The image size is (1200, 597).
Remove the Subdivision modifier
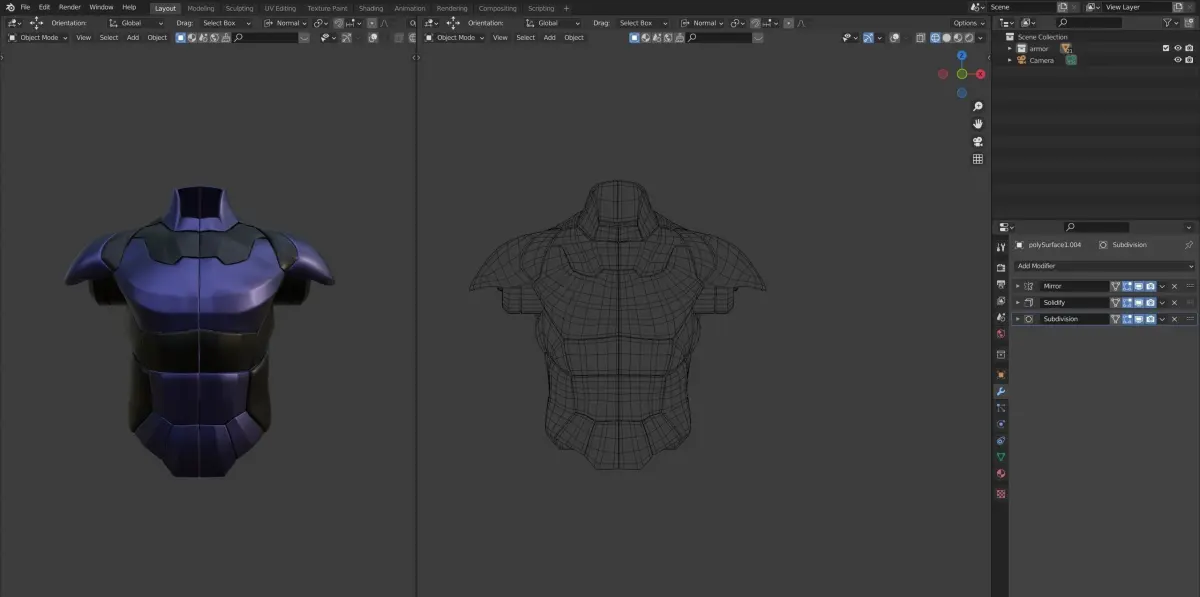click(x=1175, y=319)
